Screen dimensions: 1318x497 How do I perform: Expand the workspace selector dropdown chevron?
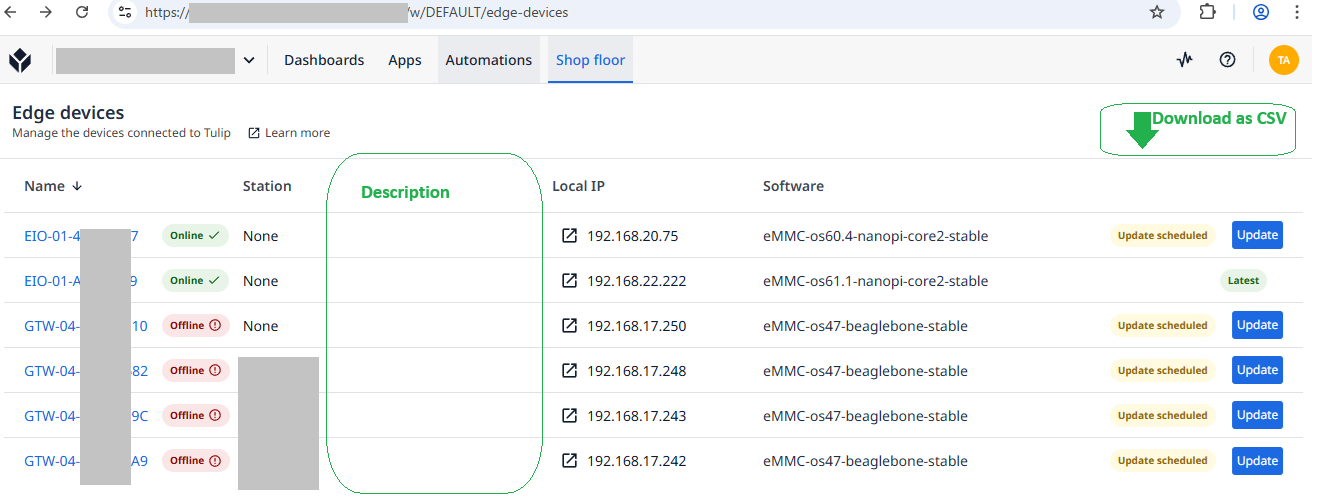pos(249,61)
